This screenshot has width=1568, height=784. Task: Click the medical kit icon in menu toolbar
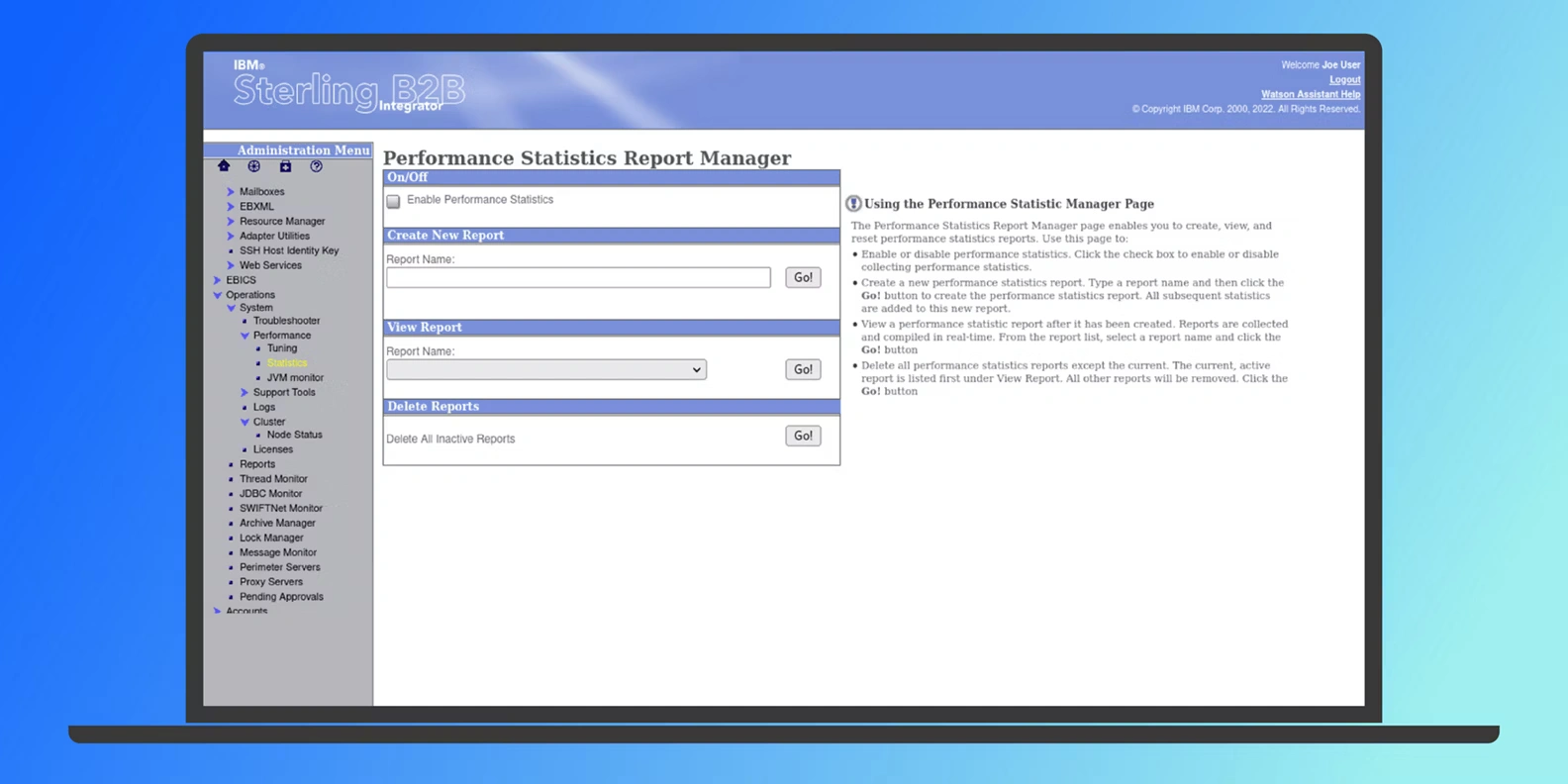tap(285, 166)
